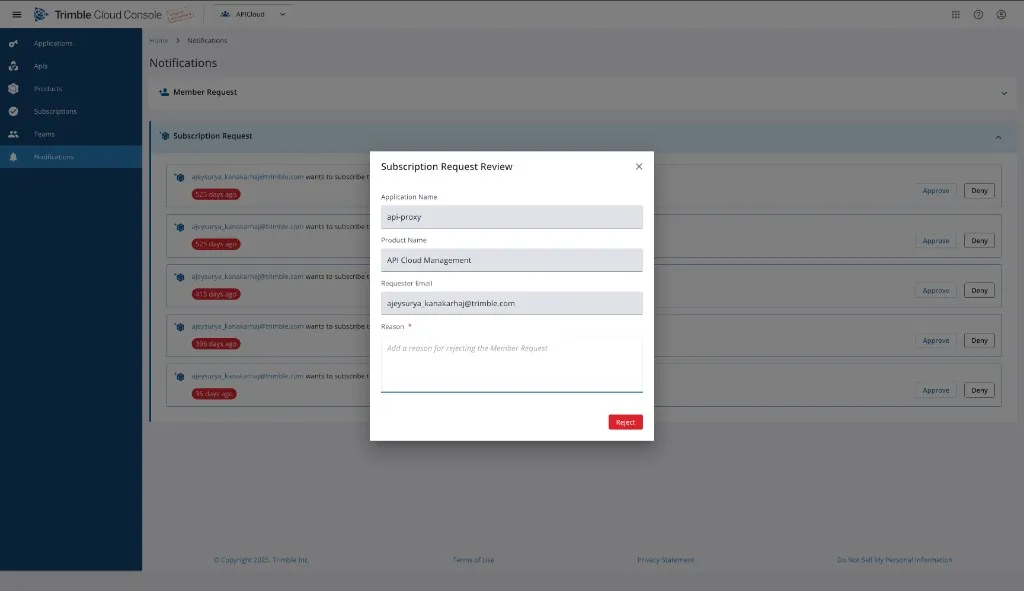Click the Applications key icon in sidebar
This screenshot has width=1024, height=591.
(13, 44)
